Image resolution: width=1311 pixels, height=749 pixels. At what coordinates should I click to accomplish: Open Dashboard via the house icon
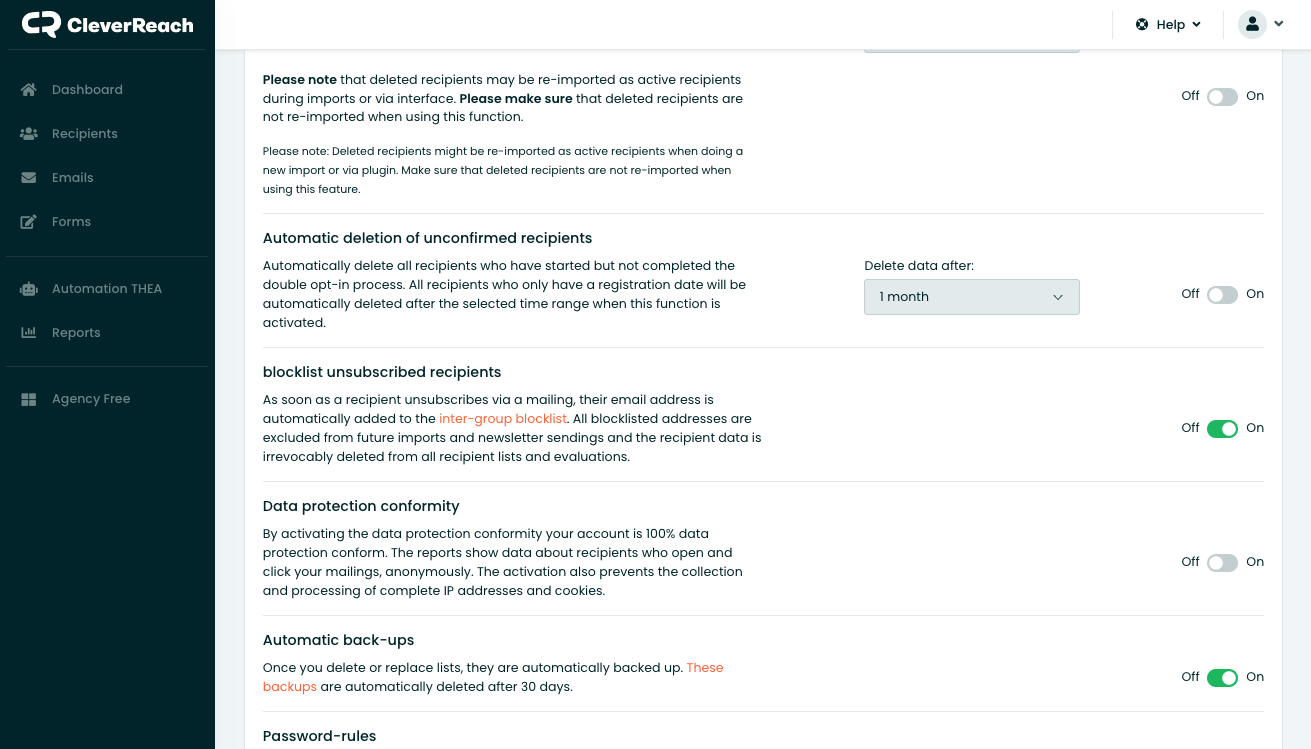tap(29, 89)
